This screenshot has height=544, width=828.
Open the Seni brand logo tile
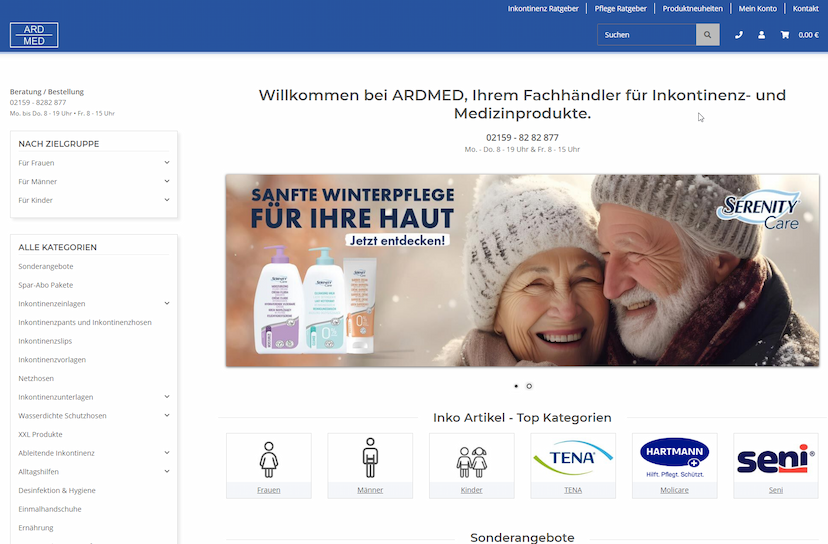(x=776, y=459)
